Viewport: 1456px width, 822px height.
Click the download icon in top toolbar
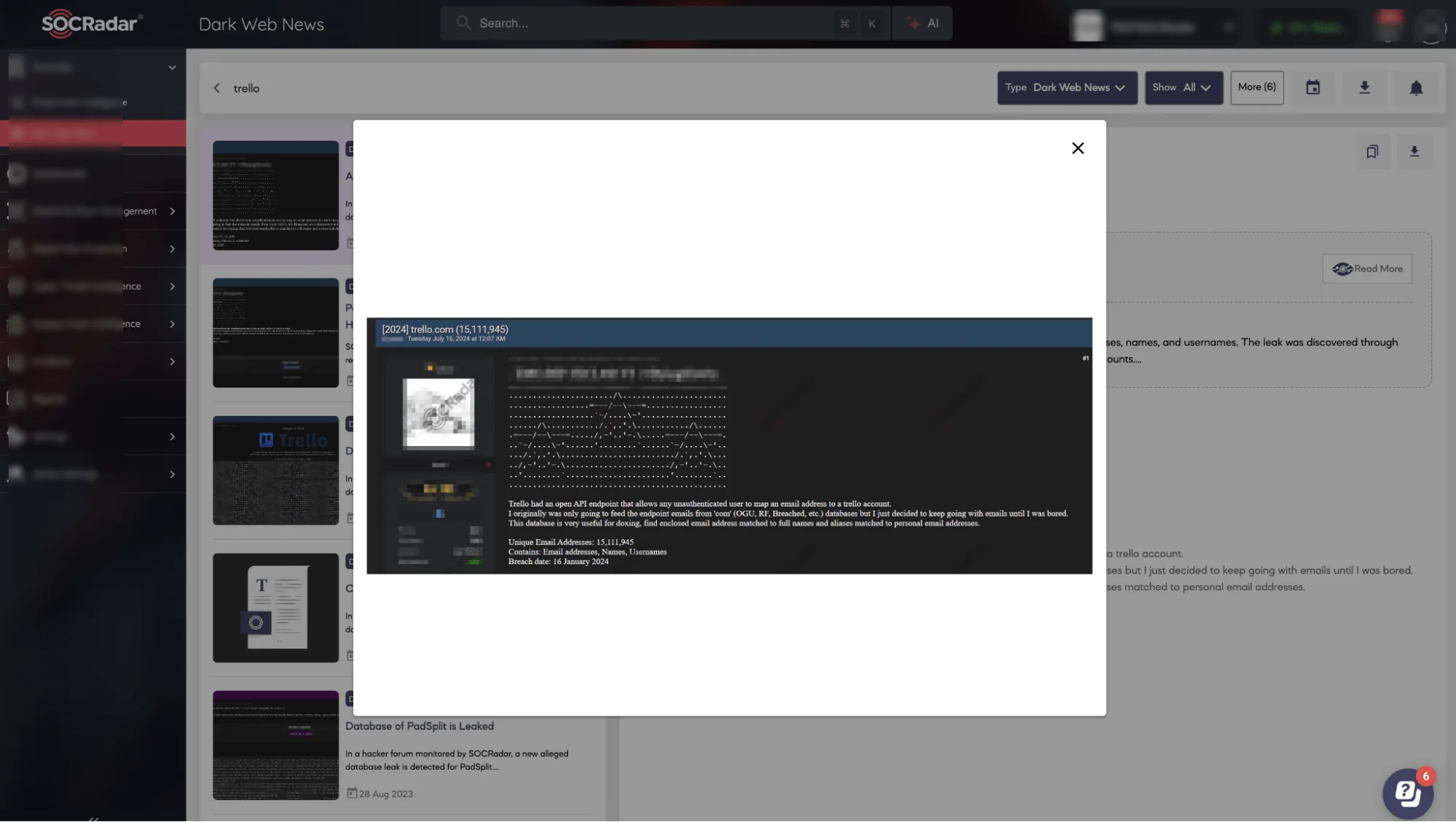[1365, 87]
